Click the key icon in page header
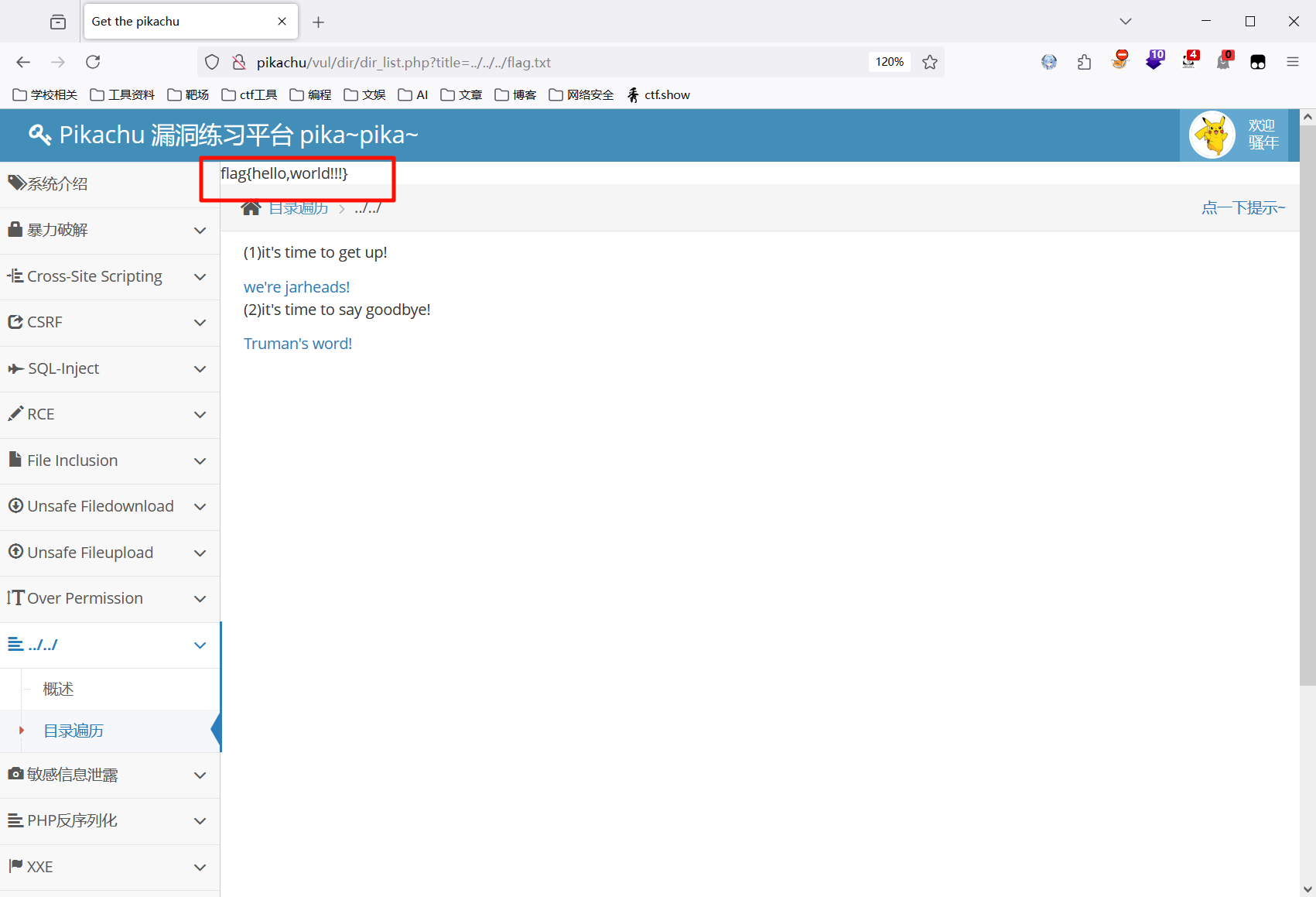Screen dimensions: 1316x897 click(39, 135)
